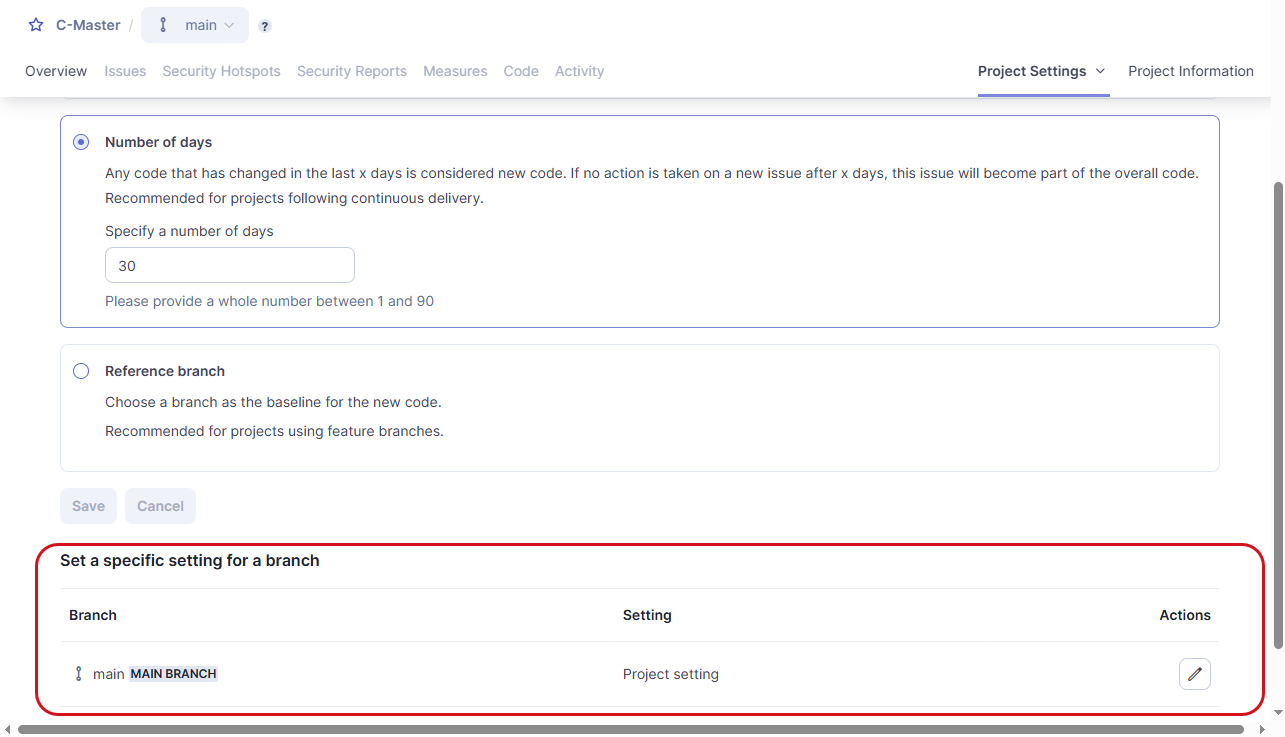Click the pencil icon to edit main branch setting
Viewport: 1285px width, 737px height.
pos(1194,673)
